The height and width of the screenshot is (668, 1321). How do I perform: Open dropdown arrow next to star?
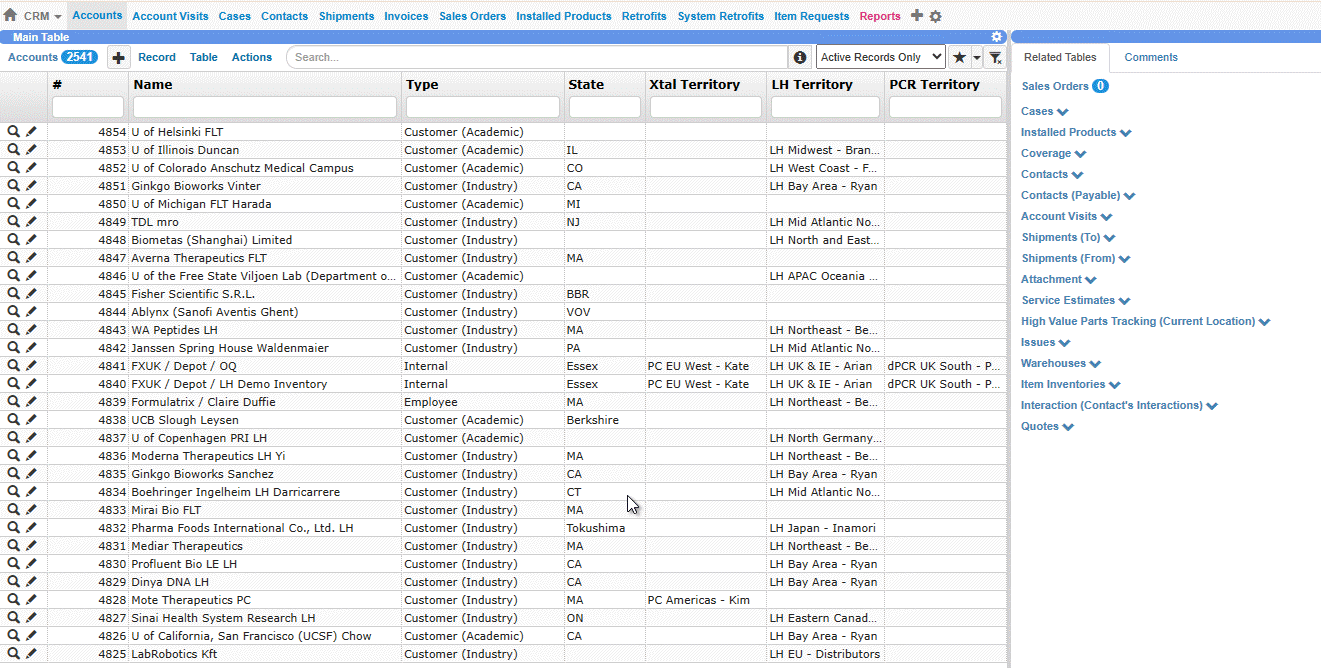[x=977, y=58]
